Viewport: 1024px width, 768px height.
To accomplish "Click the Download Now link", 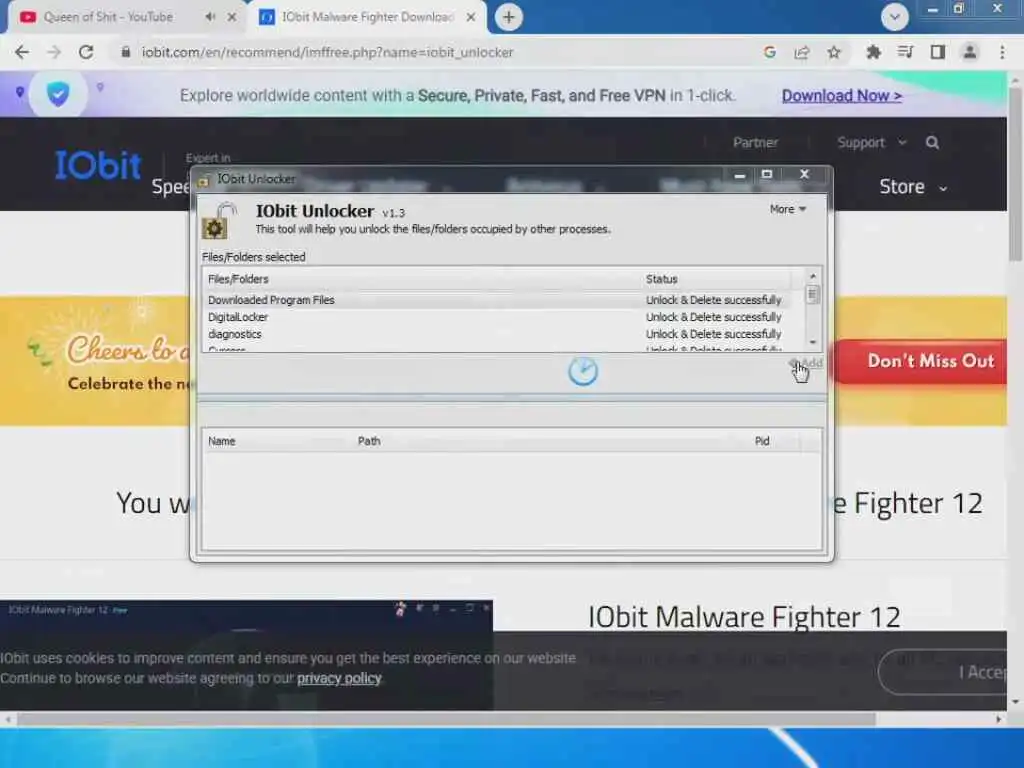I will (841, 95).
